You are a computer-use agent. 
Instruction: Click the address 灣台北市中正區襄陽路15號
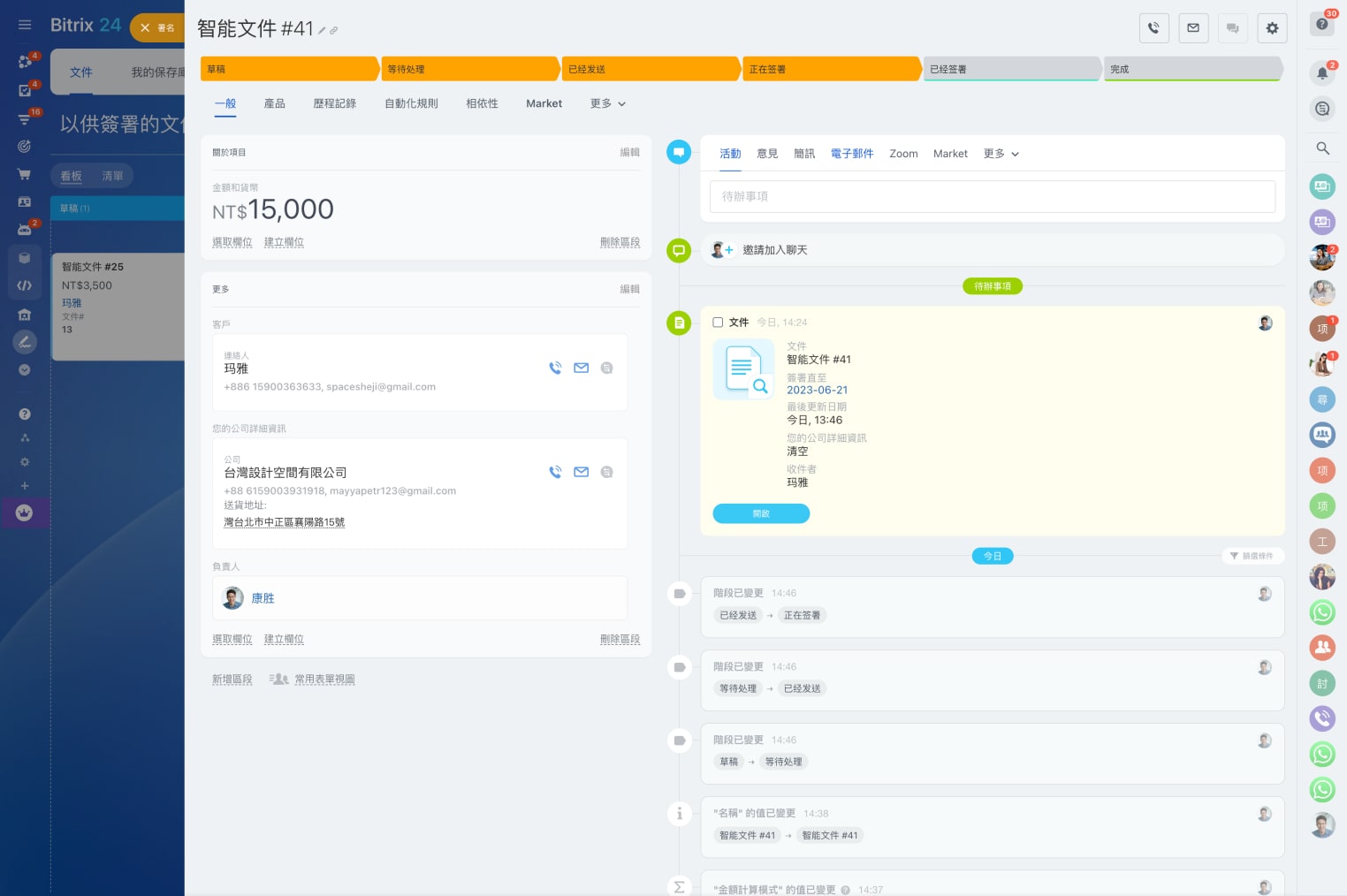point(285,522)
